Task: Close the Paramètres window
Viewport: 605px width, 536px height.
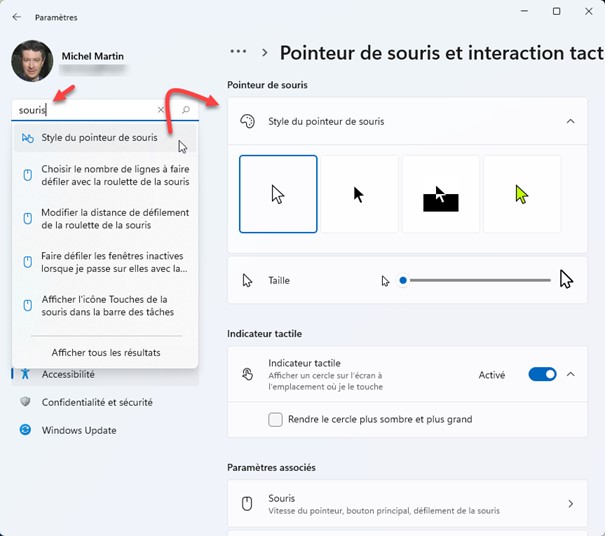Action: [588, 11]
